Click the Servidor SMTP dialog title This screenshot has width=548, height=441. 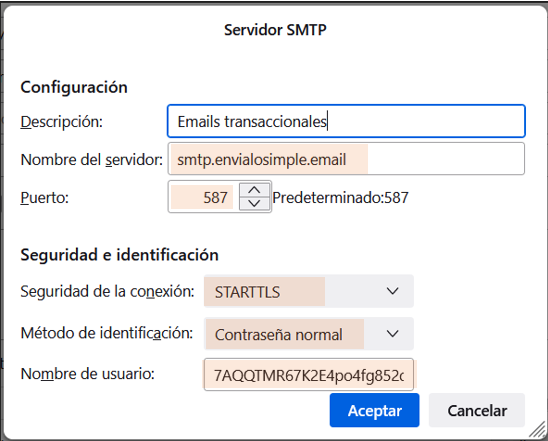(x=275, y=30)
